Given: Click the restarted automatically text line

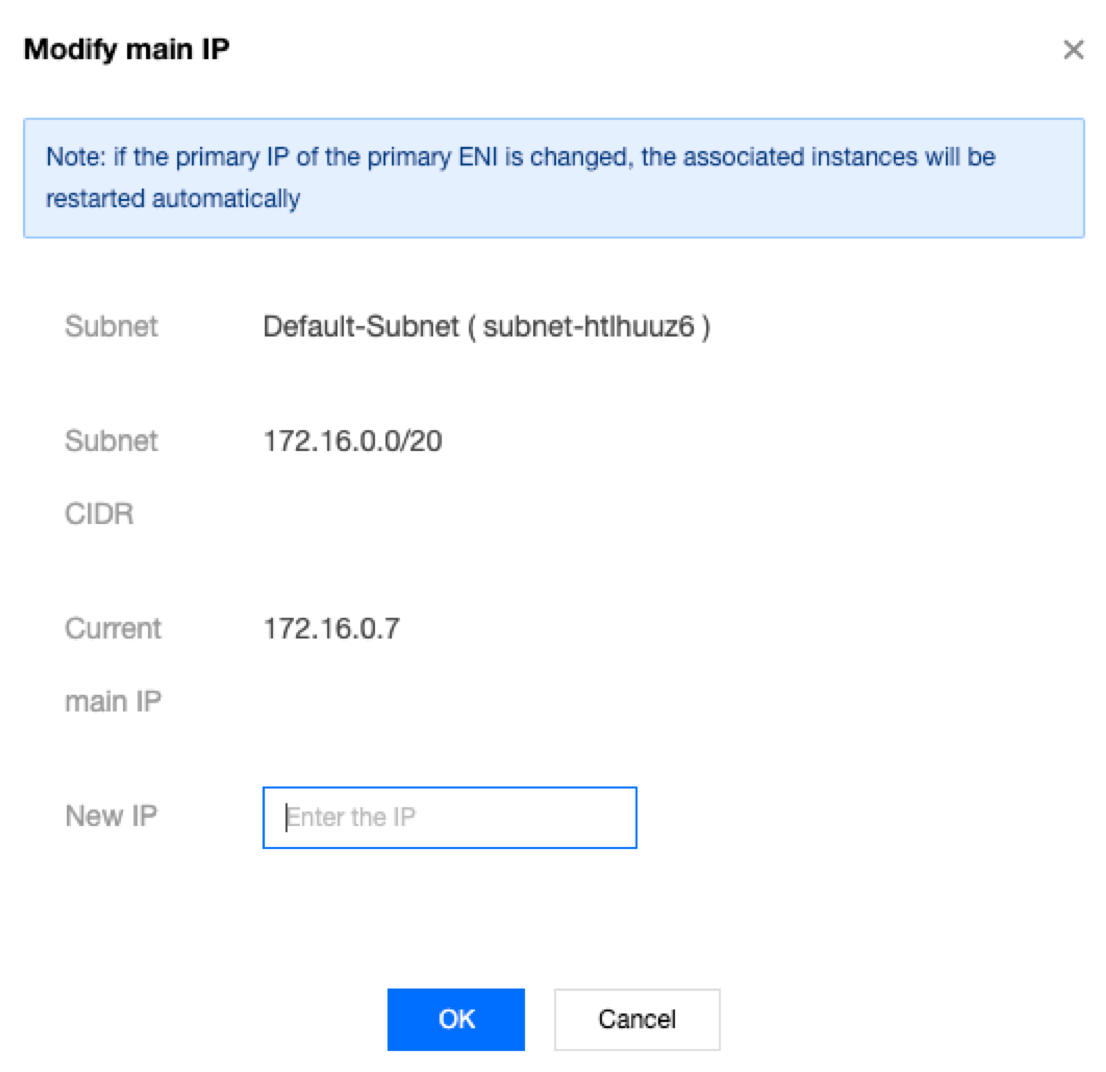Looking at the screenshot, I should click(173, 199).
